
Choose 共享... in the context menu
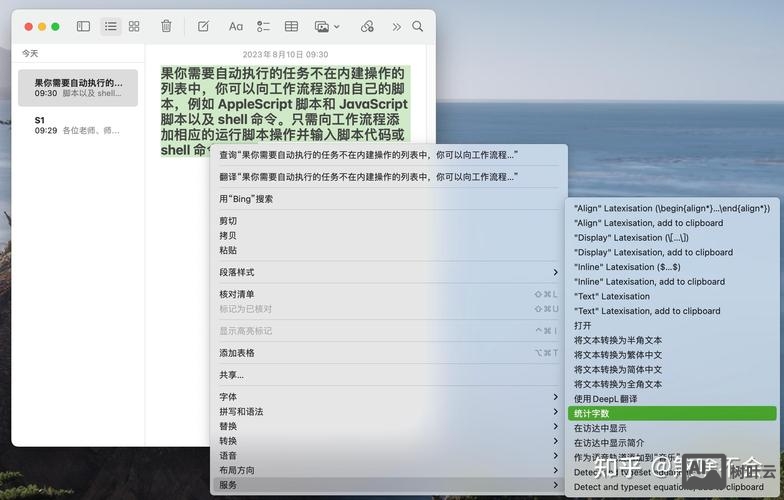pos(388,375)
